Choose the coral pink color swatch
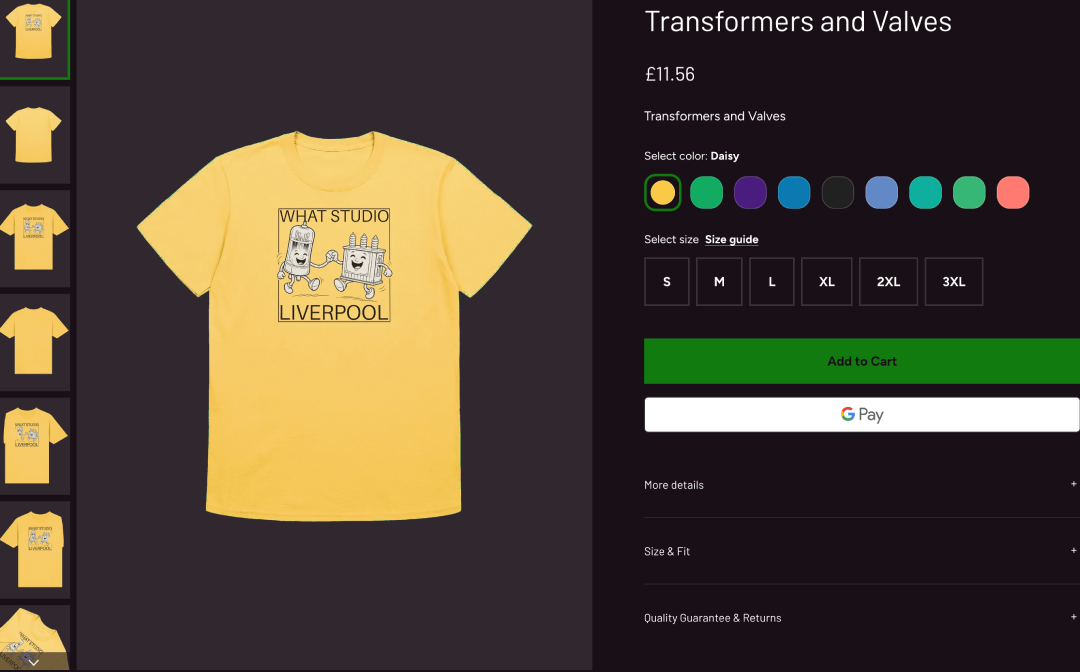 (x=1013, y=192)
